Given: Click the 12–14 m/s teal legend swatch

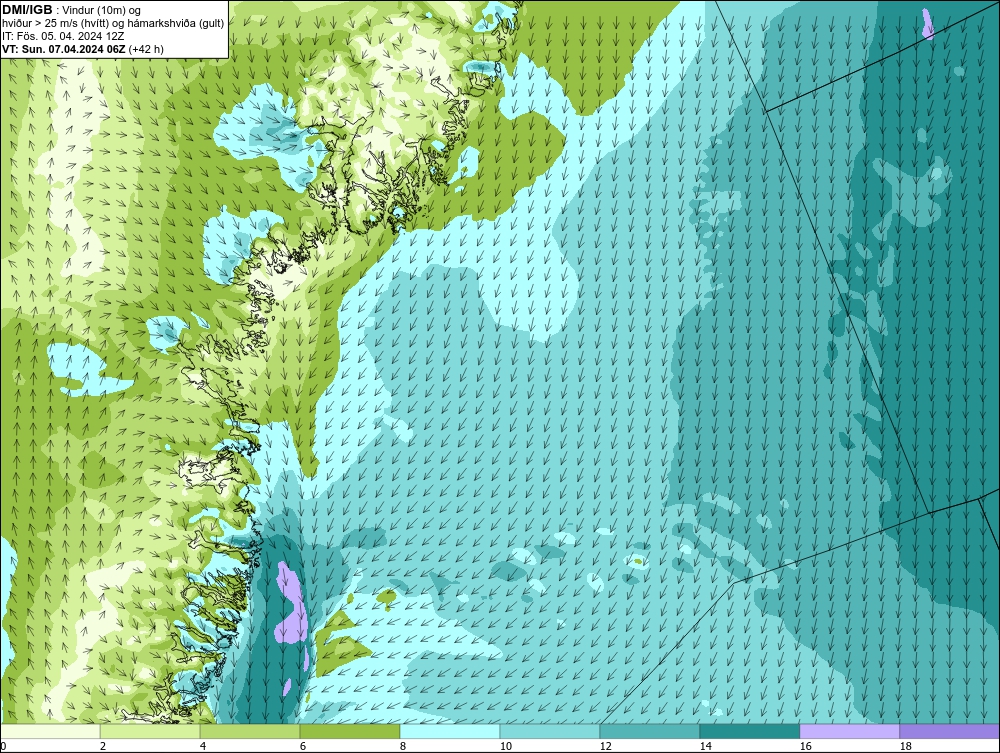Looking at the screenshot, I should pos(649,731).
